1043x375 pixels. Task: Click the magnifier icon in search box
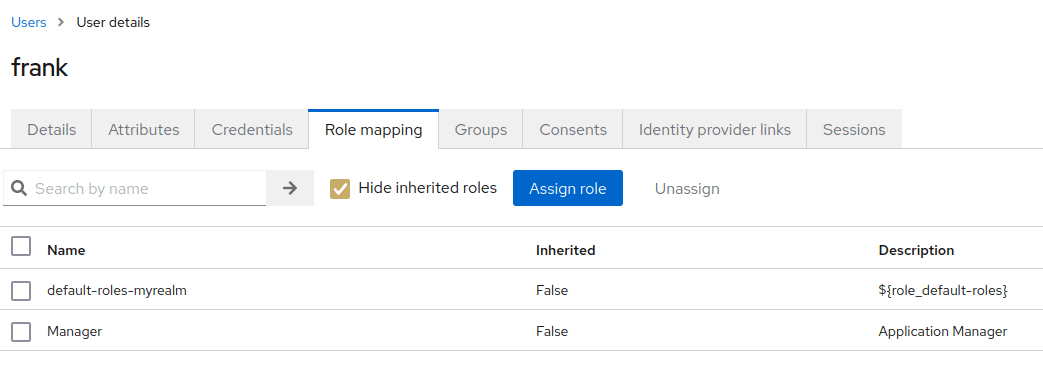pos(19,188)
